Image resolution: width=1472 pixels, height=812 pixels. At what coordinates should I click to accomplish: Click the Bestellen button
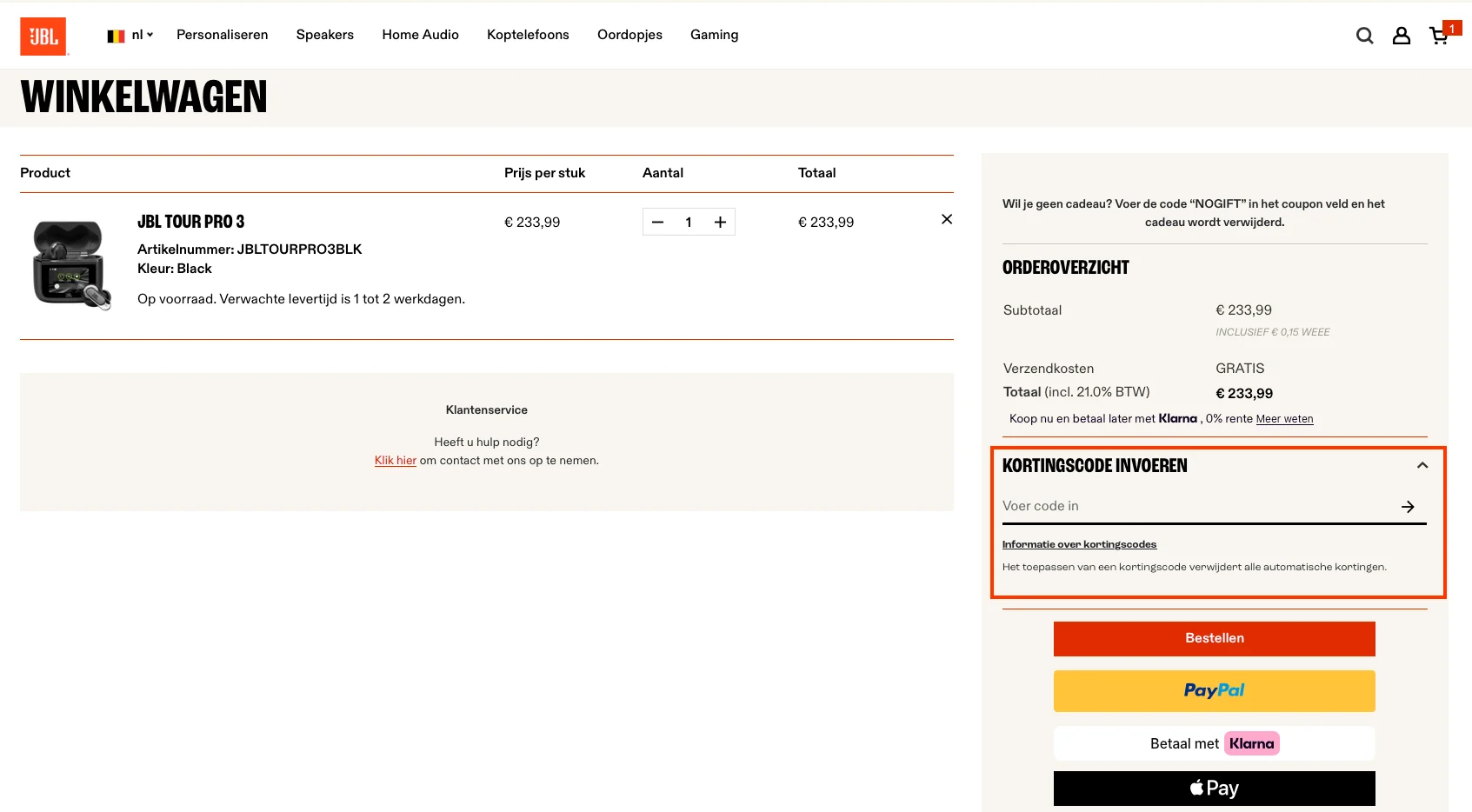(x=1214, y=638)
